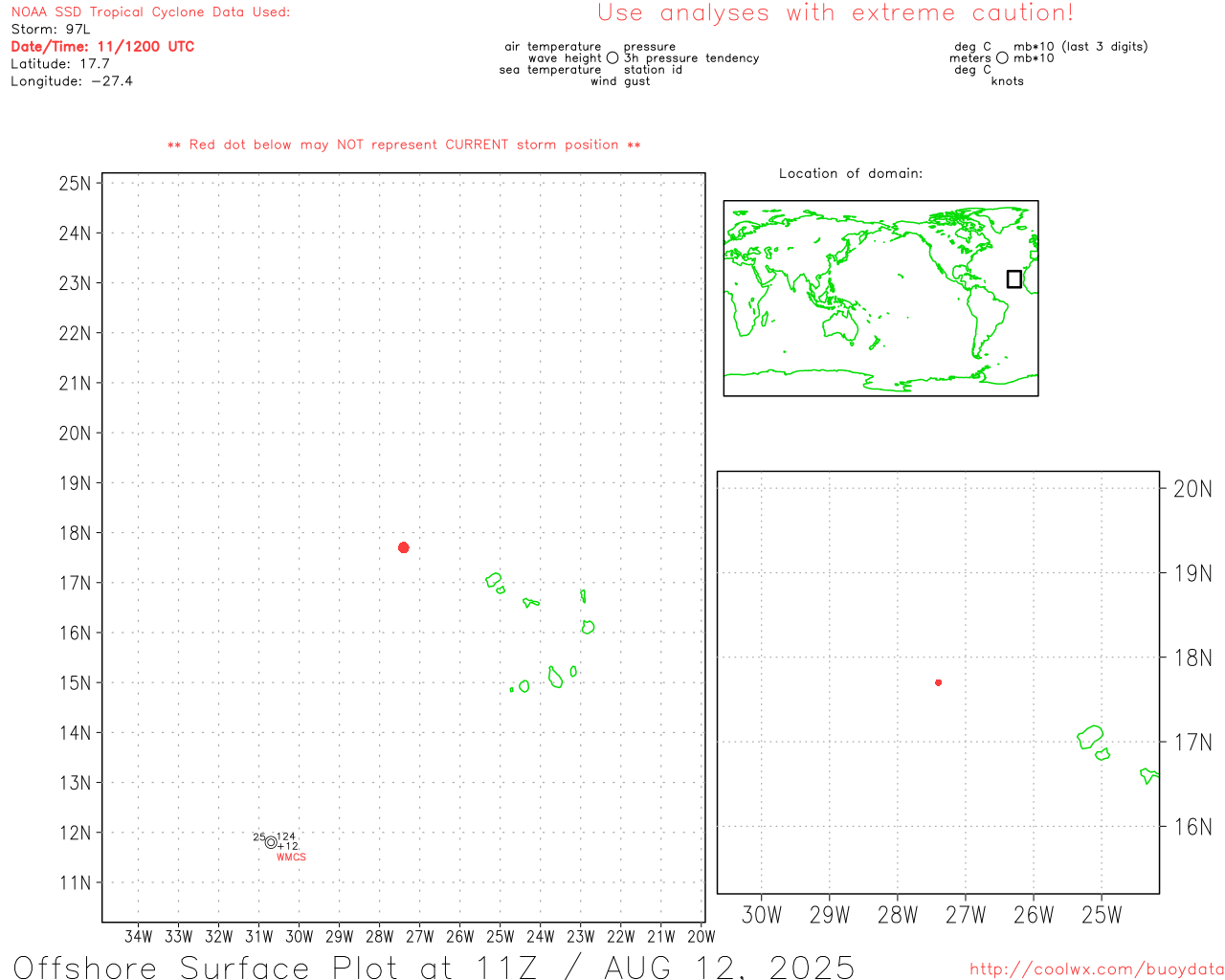Click the 'wind gust' legend label

tap(620, 81)
